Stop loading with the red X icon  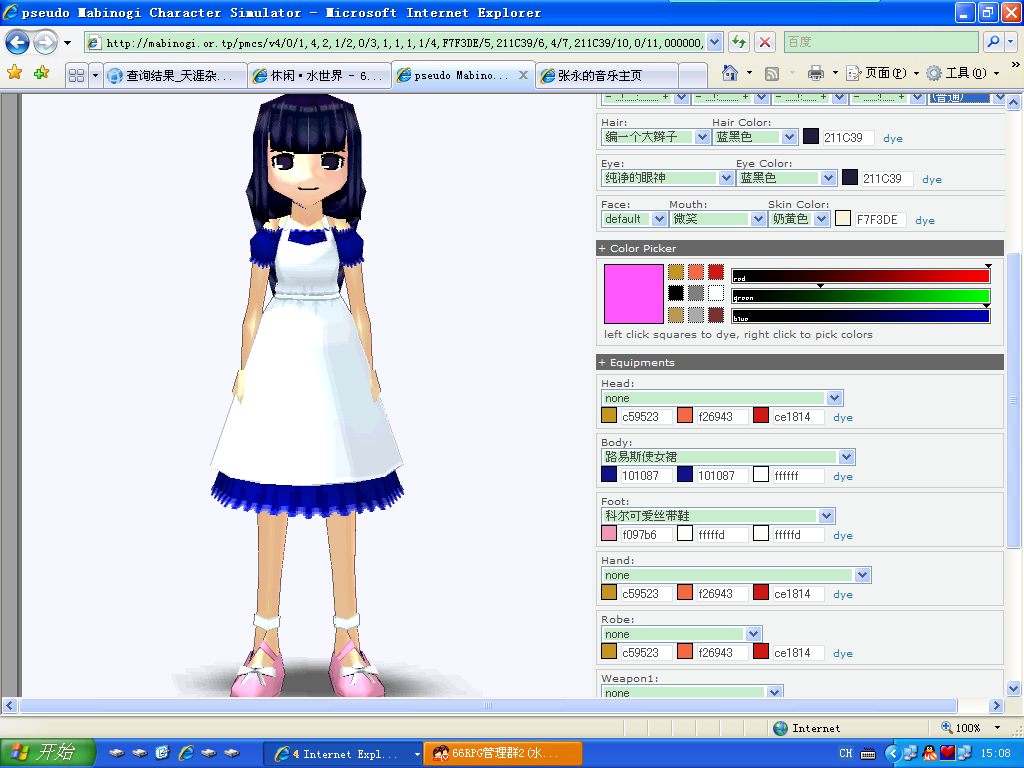(x=765, y=42)
